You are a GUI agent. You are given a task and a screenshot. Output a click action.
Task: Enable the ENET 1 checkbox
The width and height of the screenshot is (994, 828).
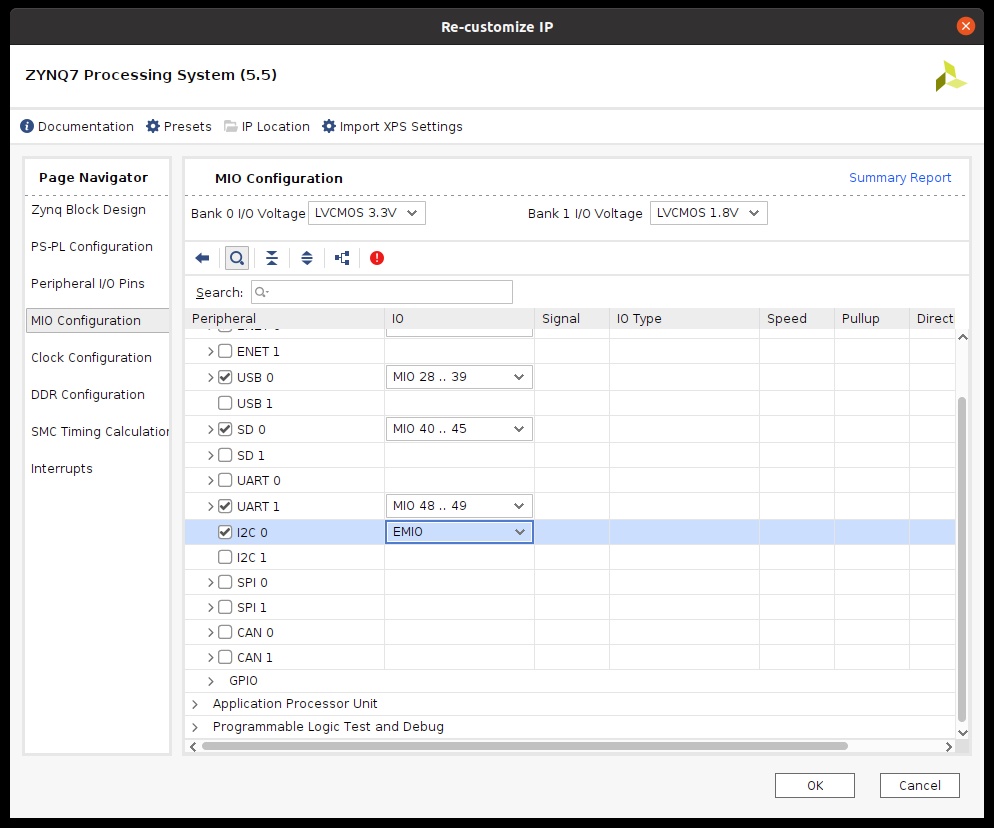tap(225, 351)
